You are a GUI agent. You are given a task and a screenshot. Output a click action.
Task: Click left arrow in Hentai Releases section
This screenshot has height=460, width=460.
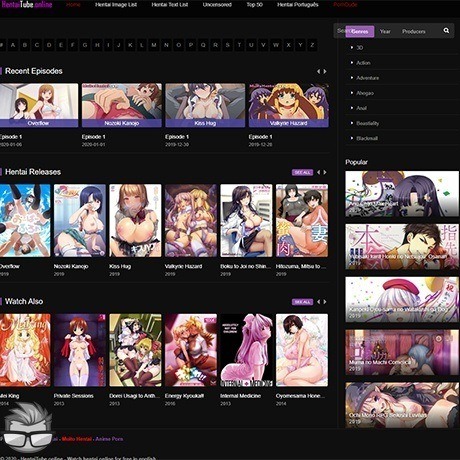(318, 172)
